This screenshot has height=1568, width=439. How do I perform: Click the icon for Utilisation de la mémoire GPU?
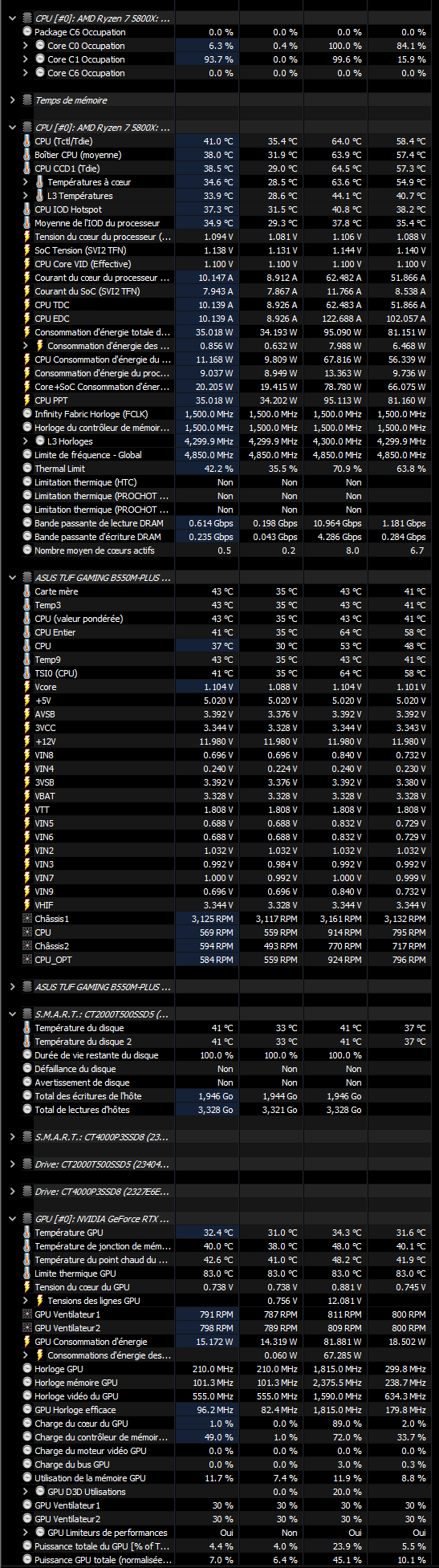point(27,1478)
